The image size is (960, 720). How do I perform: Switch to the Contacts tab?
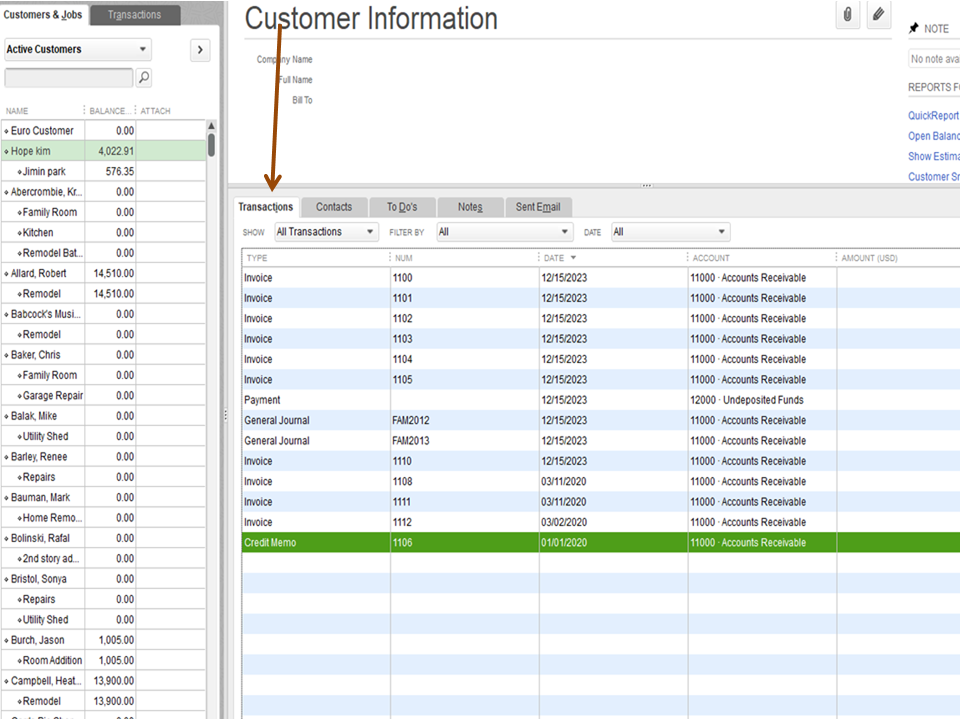tap(334, 207)
